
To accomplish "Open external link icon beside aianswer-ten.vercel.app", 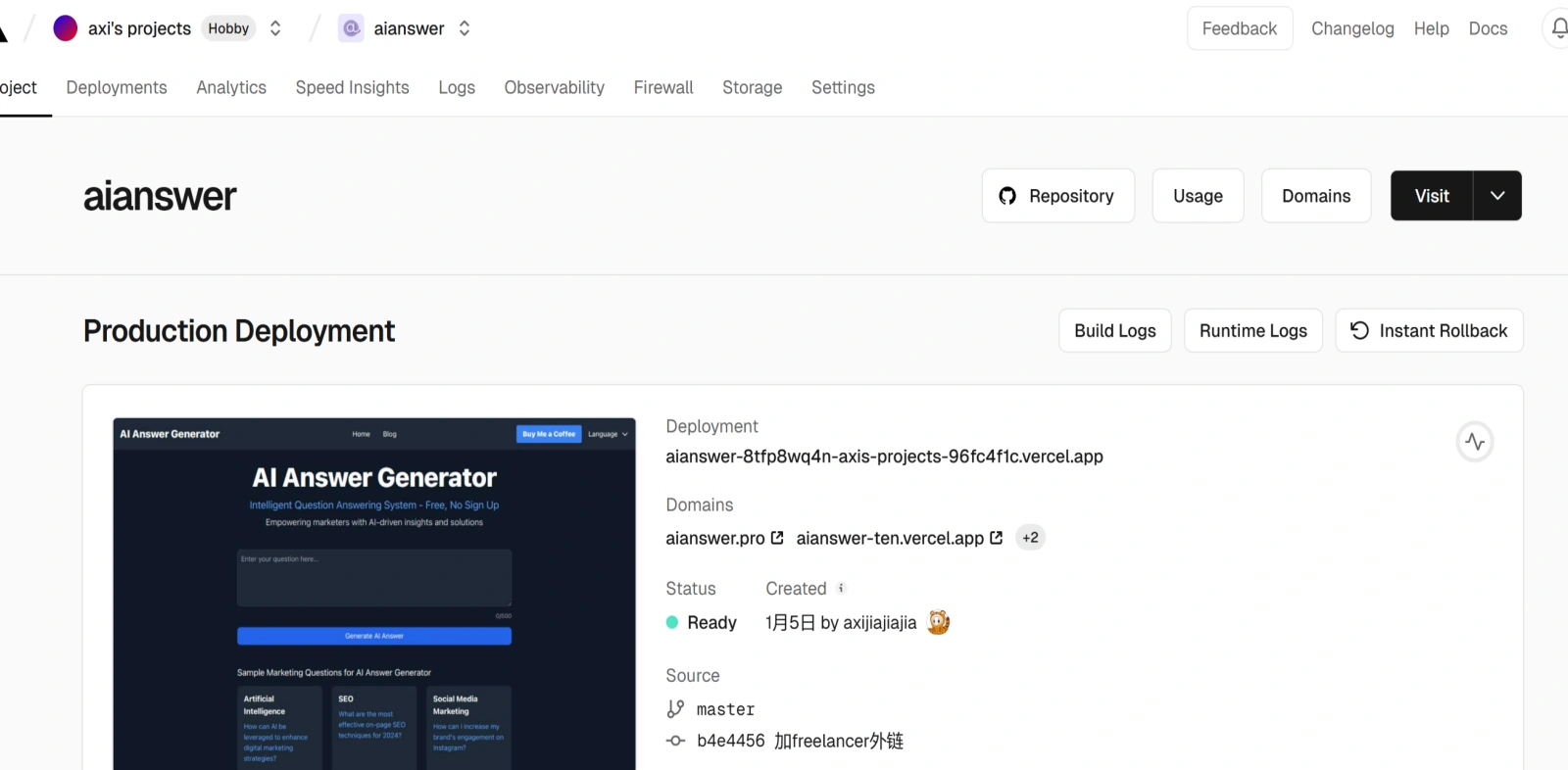I will point(997,538).
